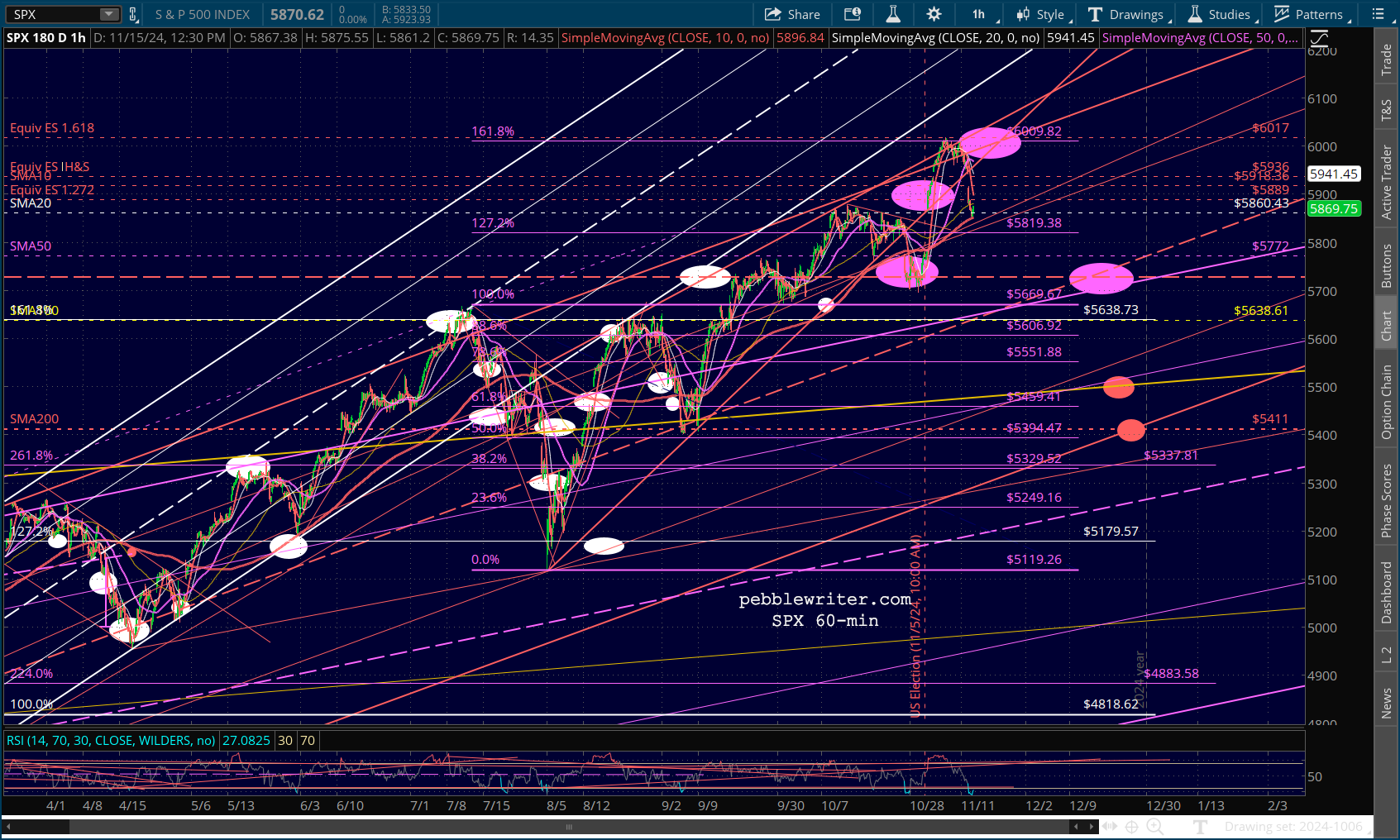Click the S & P 500 INDEX name
Viewport: 1400px width, 840px height.
[203, 14]
